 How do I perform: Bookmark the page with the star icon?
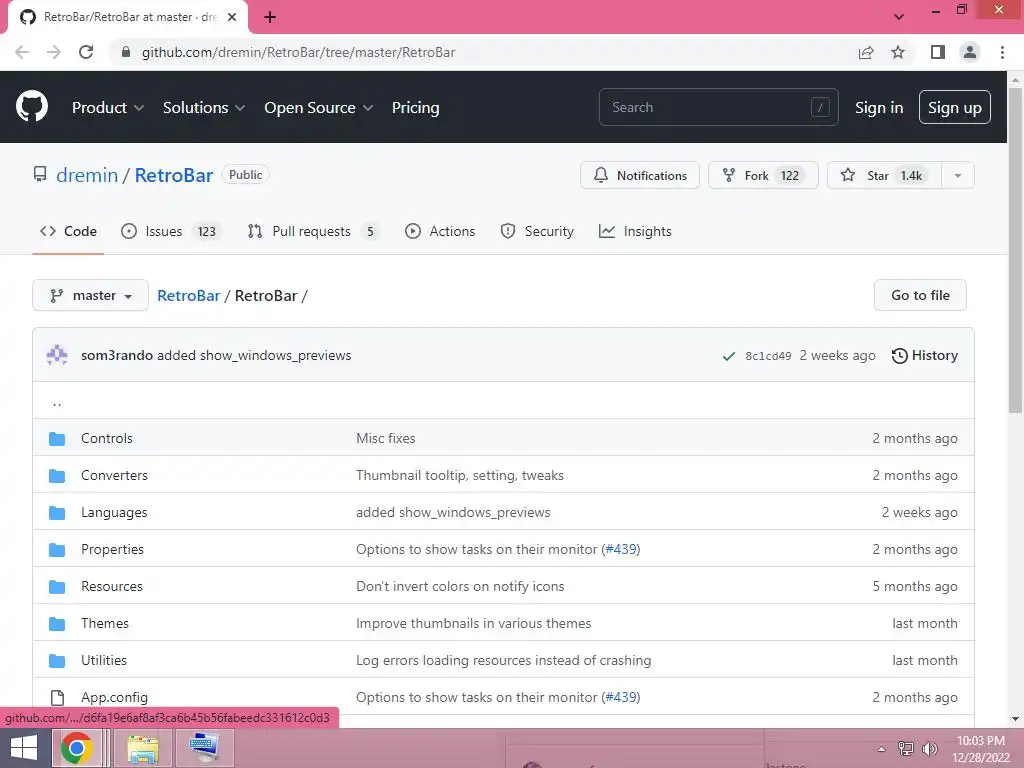pyautogui.click(x=898, y=52)
